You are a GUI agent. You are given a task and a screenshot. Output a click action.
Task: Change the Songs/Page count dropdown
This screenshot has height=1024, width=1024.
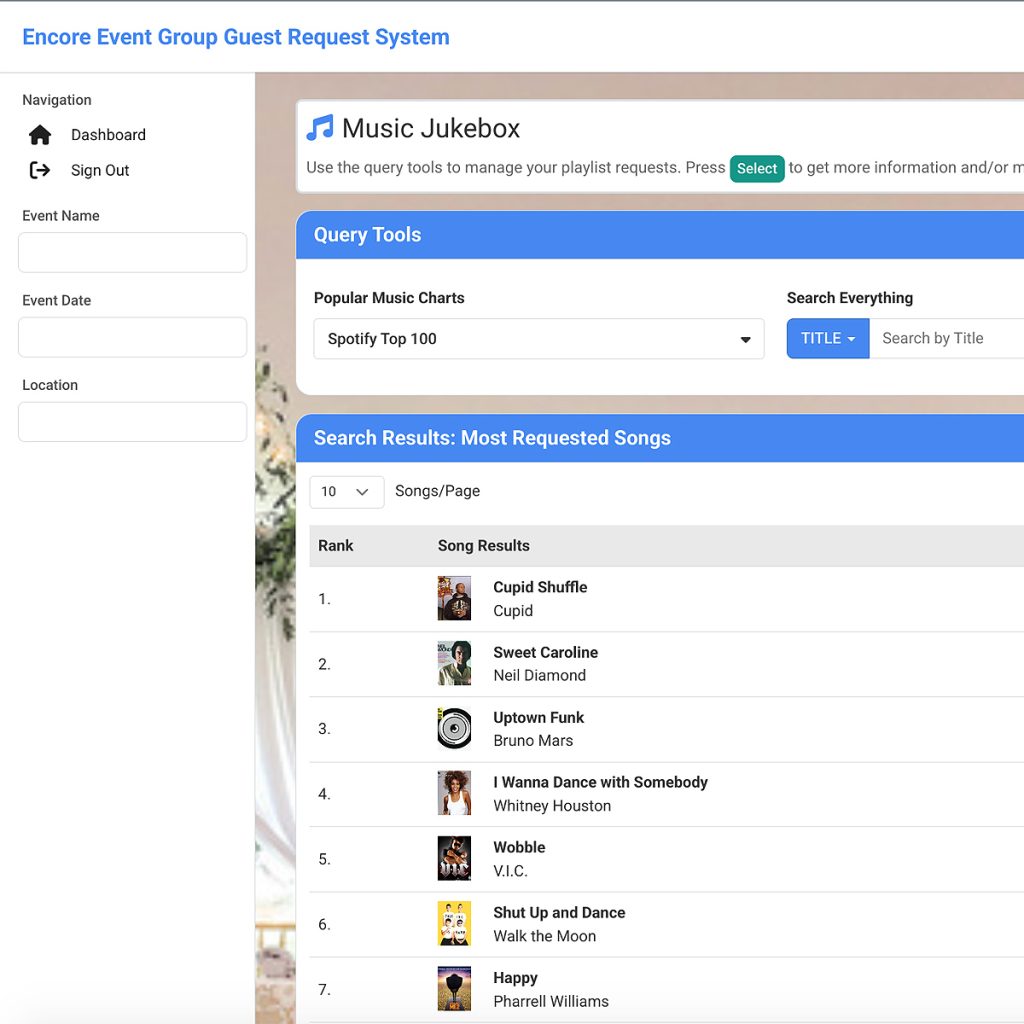pyautogui.click(x=346, y=492)
